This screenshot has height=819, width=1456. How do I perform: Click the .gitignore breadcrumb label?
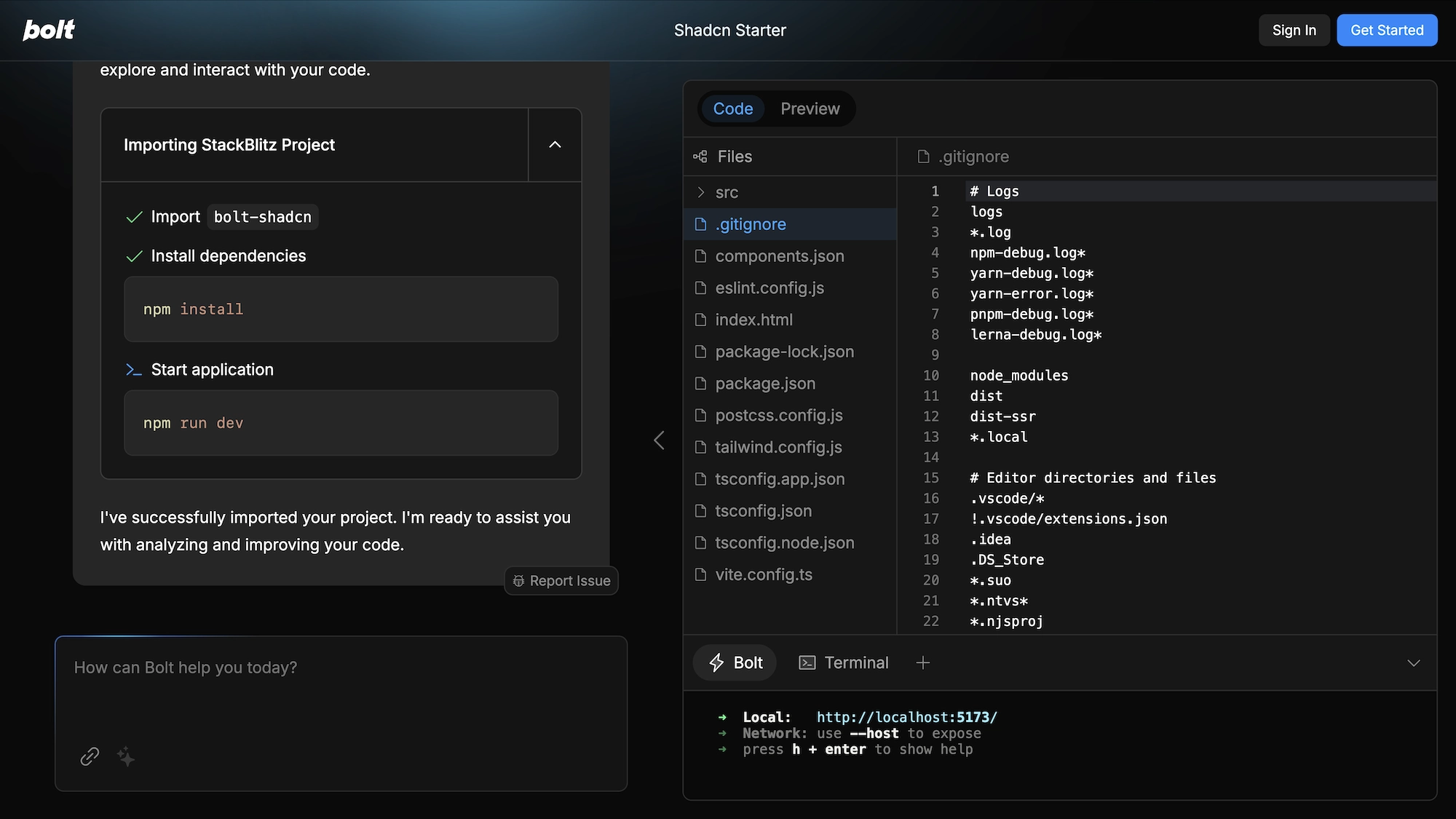[x=973, y=157]
